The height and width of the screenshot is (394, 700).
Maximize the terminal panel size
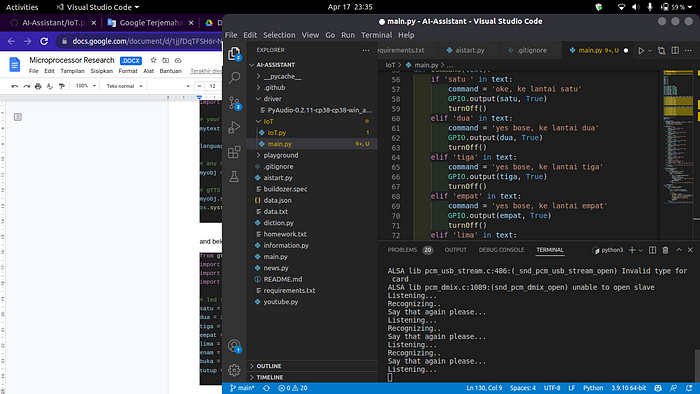click(679, 250)
